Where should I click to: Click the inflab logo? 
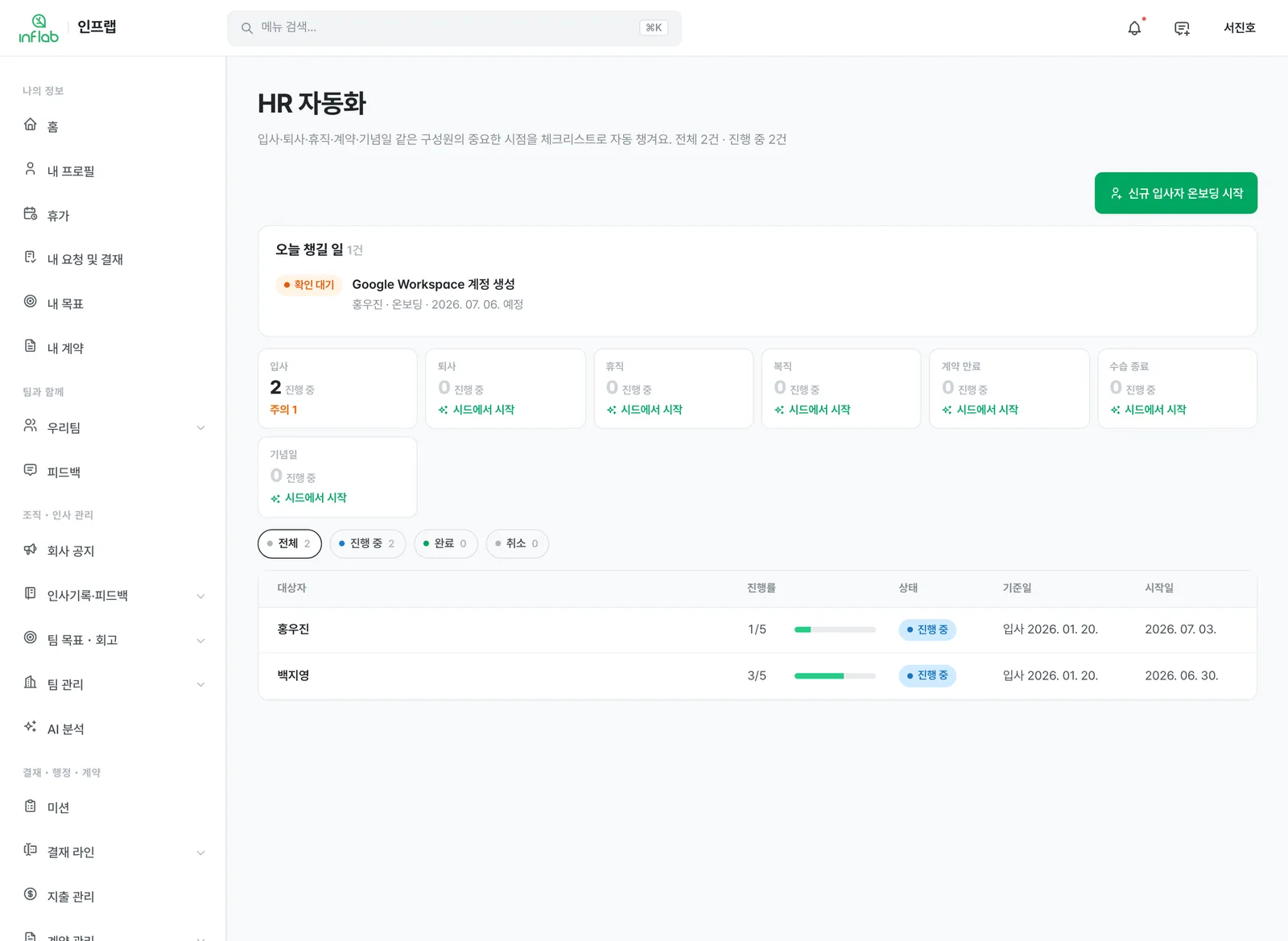point(39,28)
